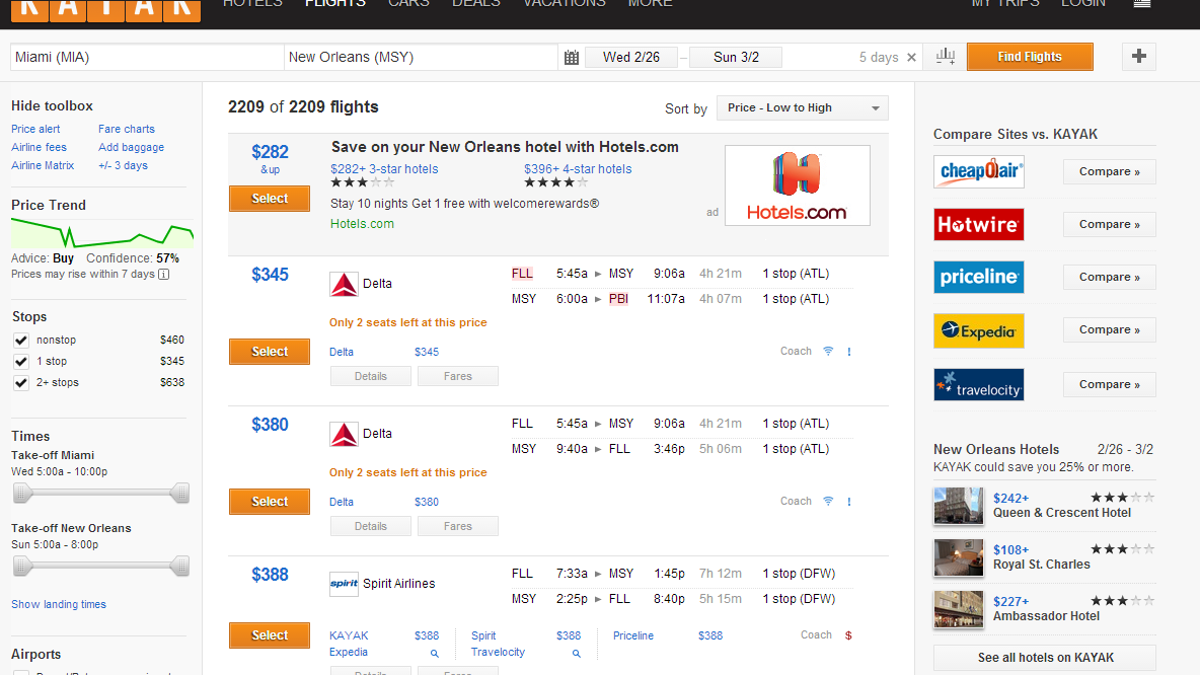Click the exclamation alert icon on $345 flight
Image resolution: width=1200 pixels, height=675 pixels.
849,351
